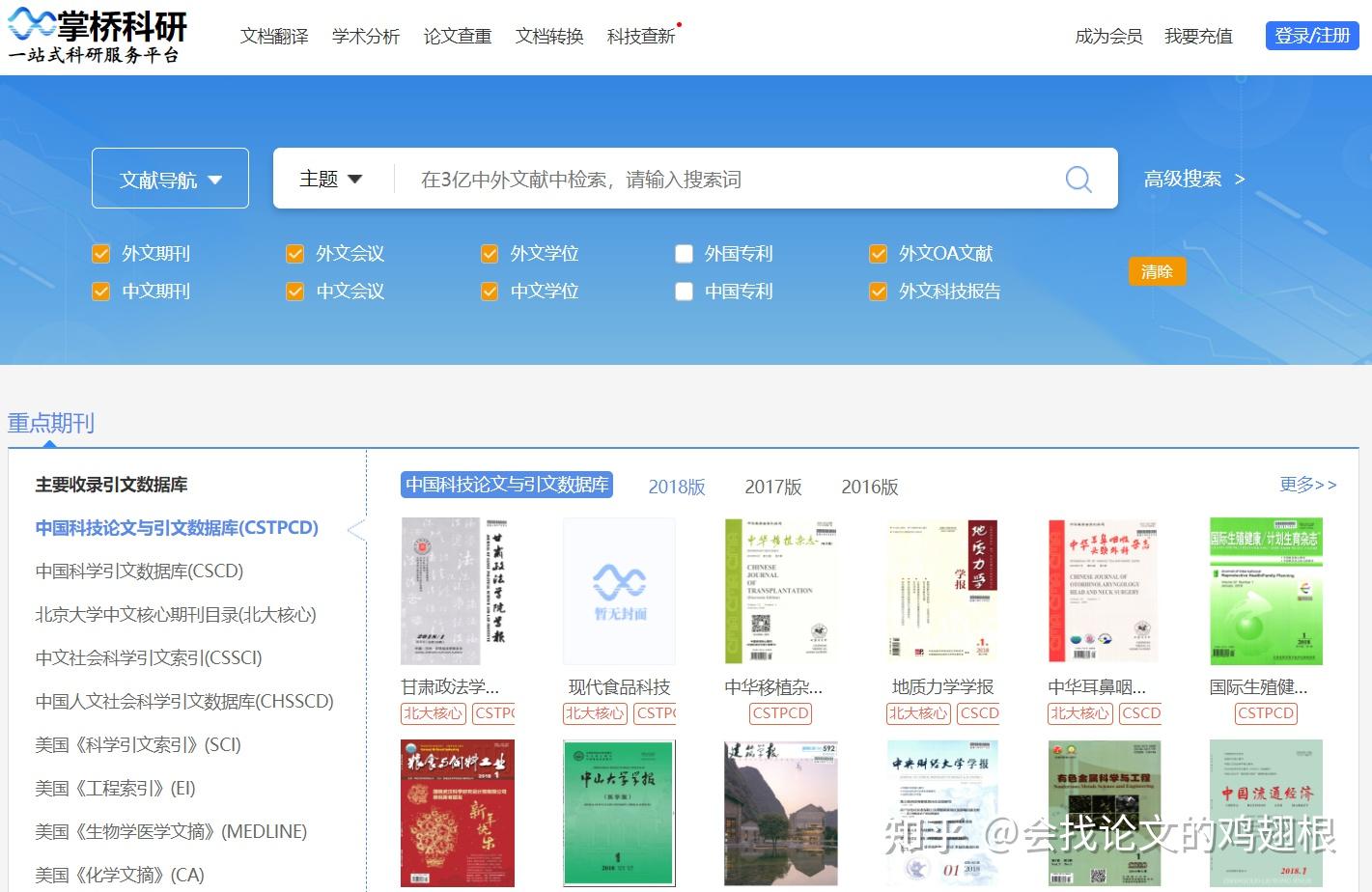Click the 中华移植杂... journal title
The width and height of the screenshot is (1372, 892).
coord(773,687)
